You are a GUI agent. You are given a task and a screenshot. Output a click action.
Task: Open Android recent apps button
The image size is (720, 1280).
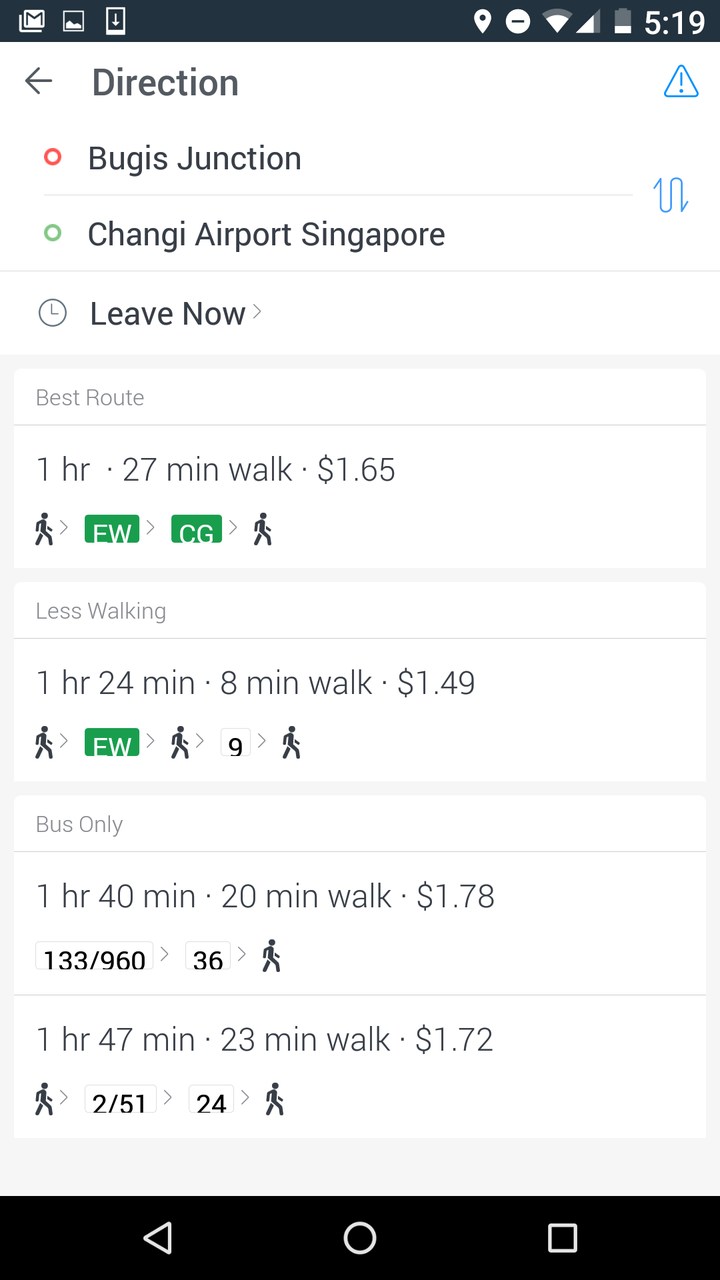(x=562, y=1238)
